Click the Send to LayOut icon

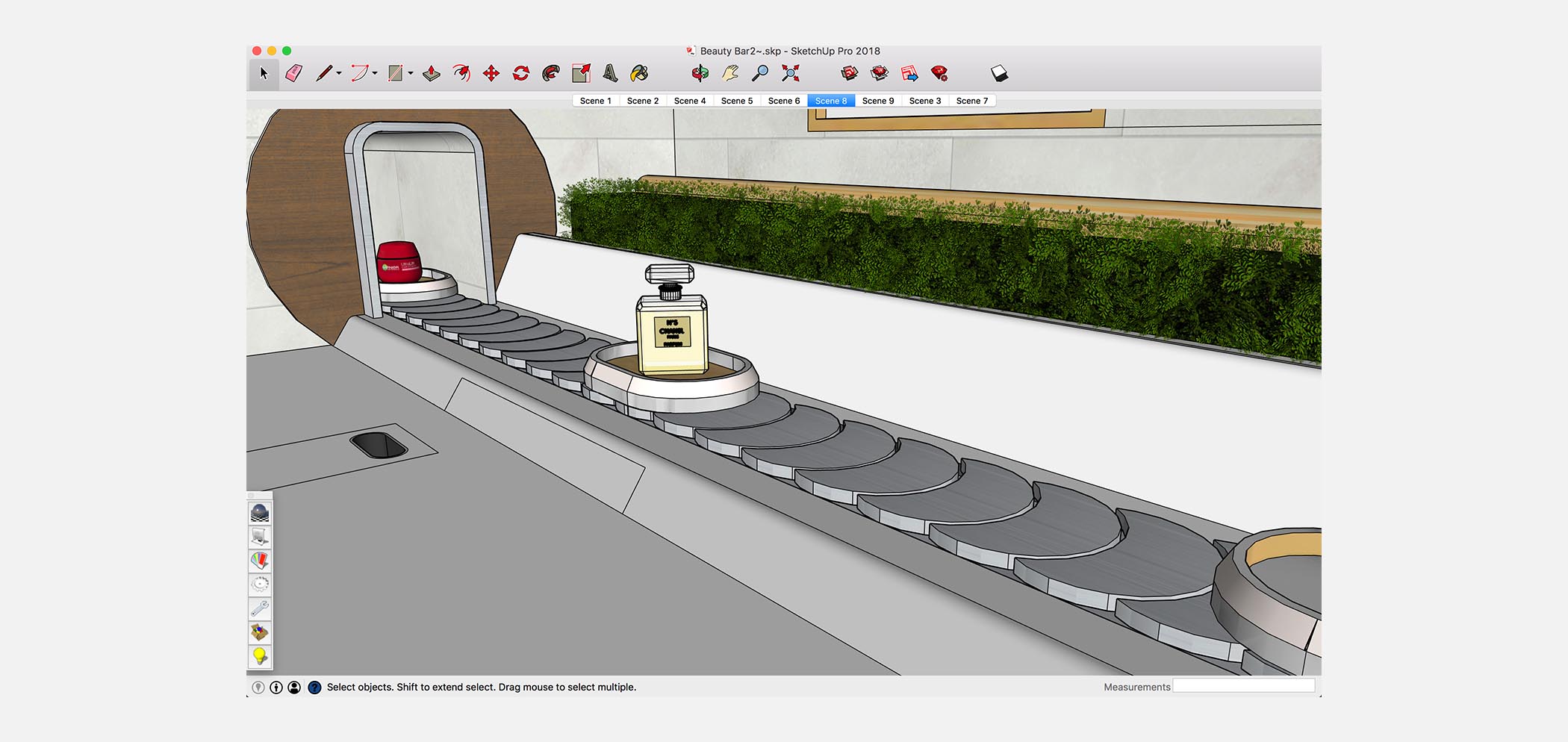click(x=909, y=73)
